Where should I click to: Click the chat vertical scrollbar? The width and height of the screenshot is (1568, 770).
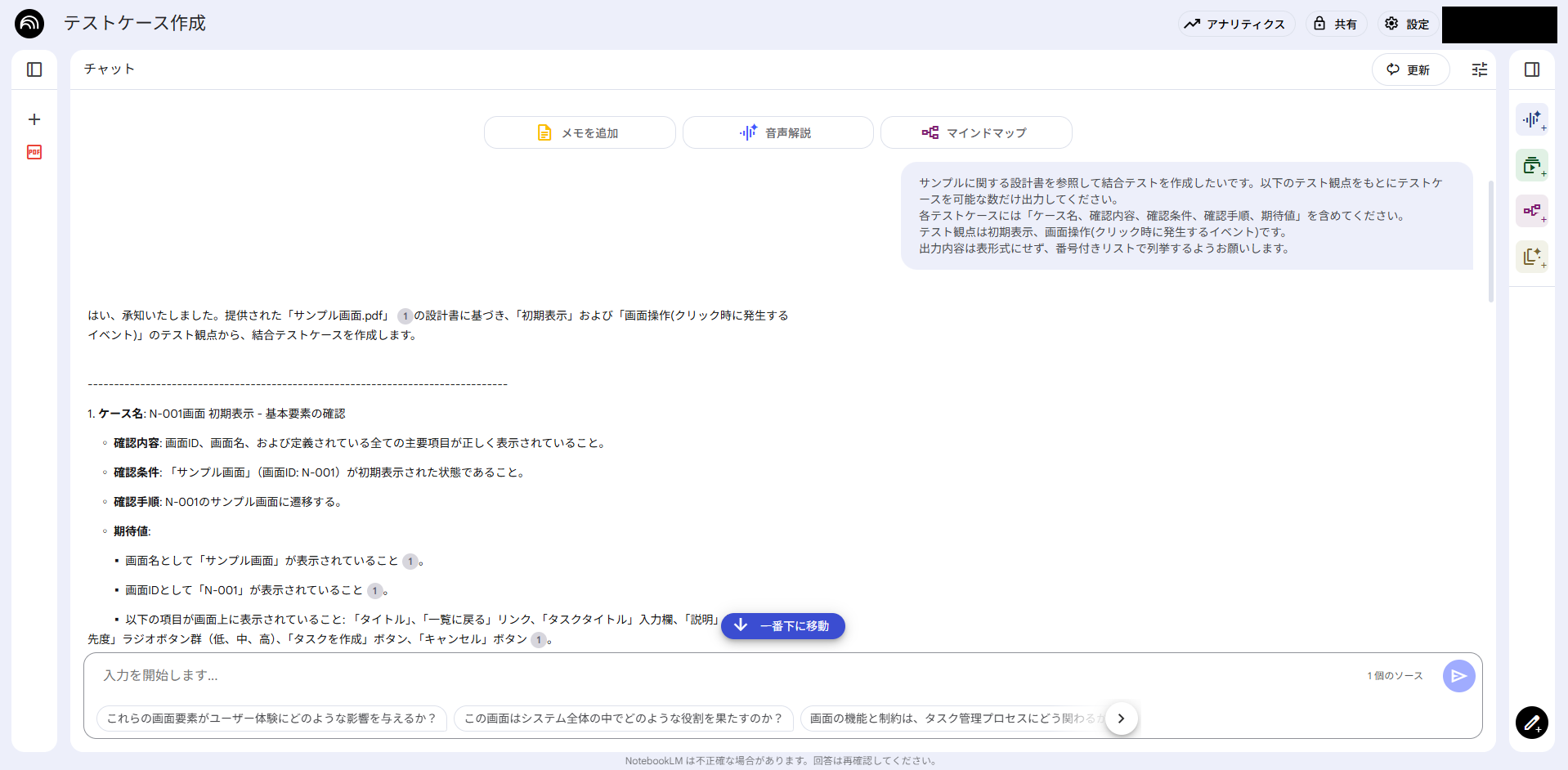click(1490, 241)
